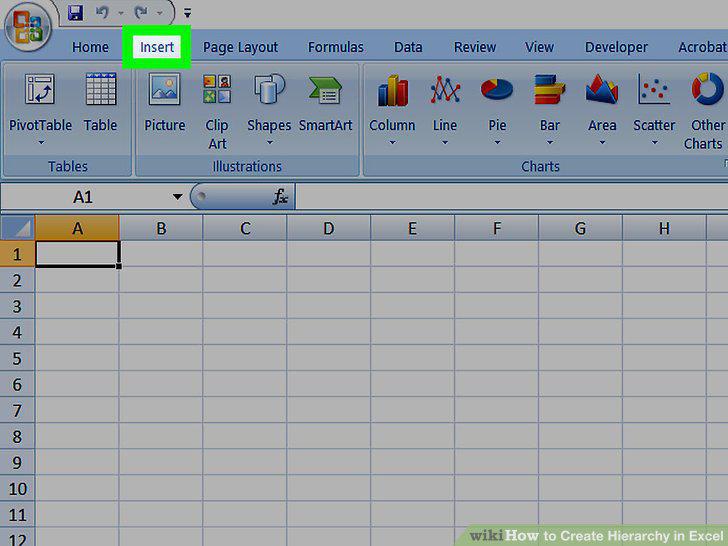Switch to the Review tab
Viewport: 728px width, 546px height.
click(x=475, y=47)
